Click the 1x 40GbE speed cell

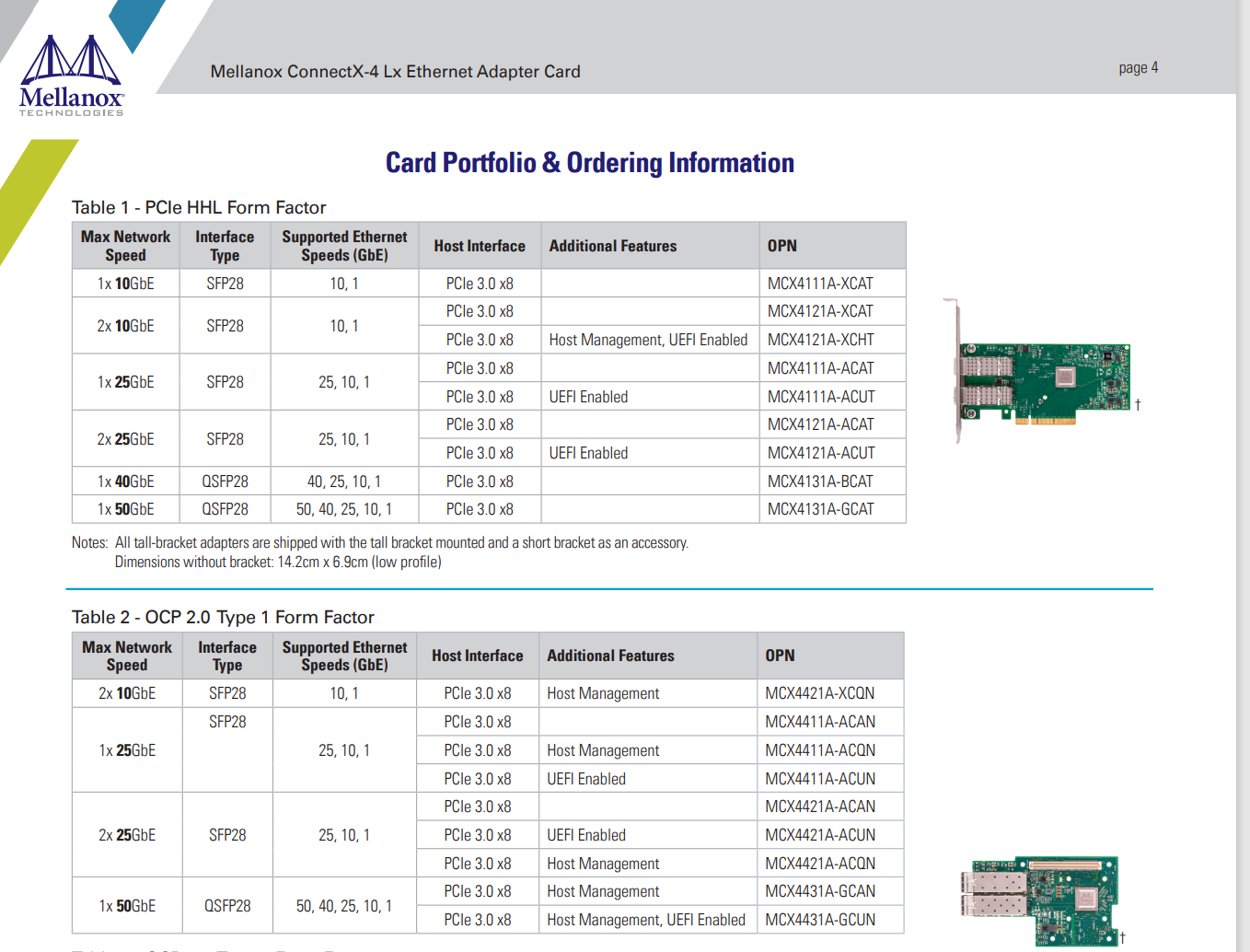coord(126,482)
